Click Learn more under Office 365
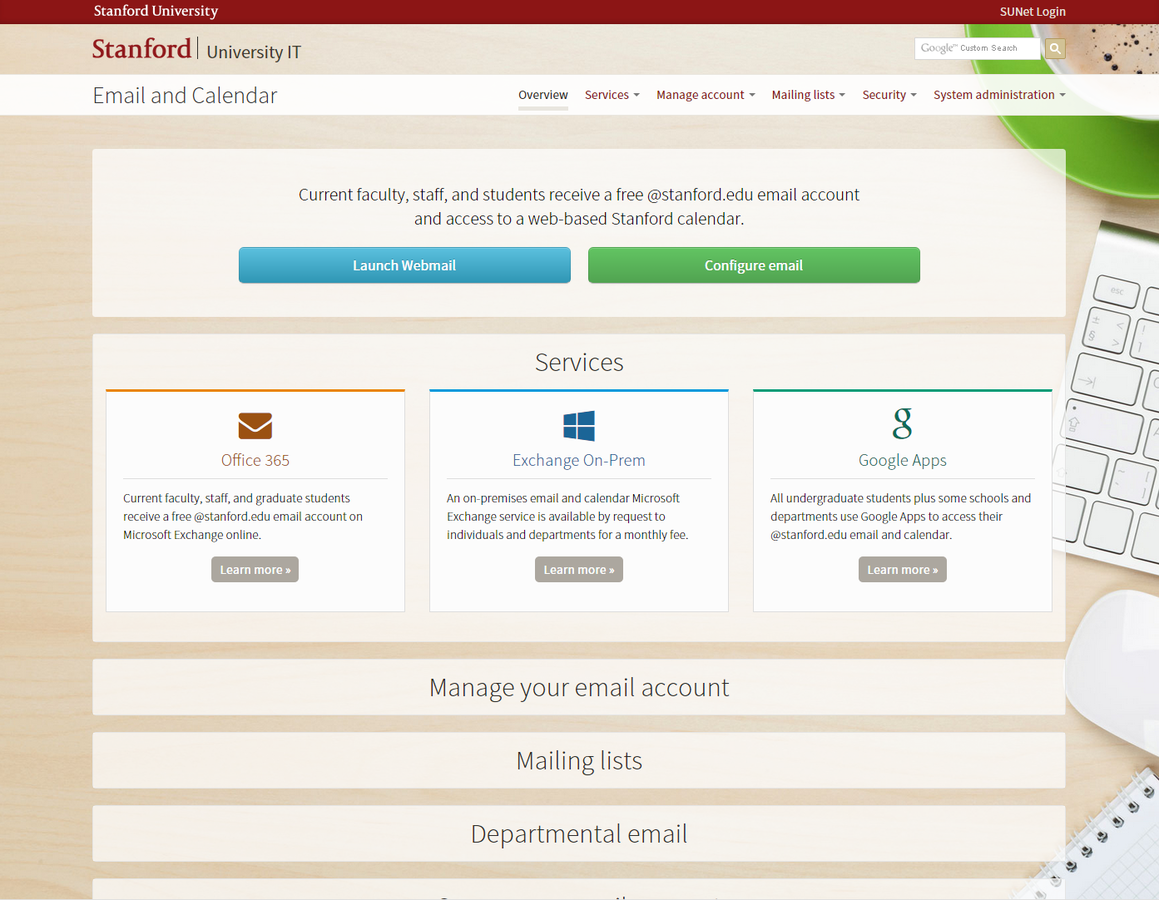1159x900 pixels. coord(255,570)
